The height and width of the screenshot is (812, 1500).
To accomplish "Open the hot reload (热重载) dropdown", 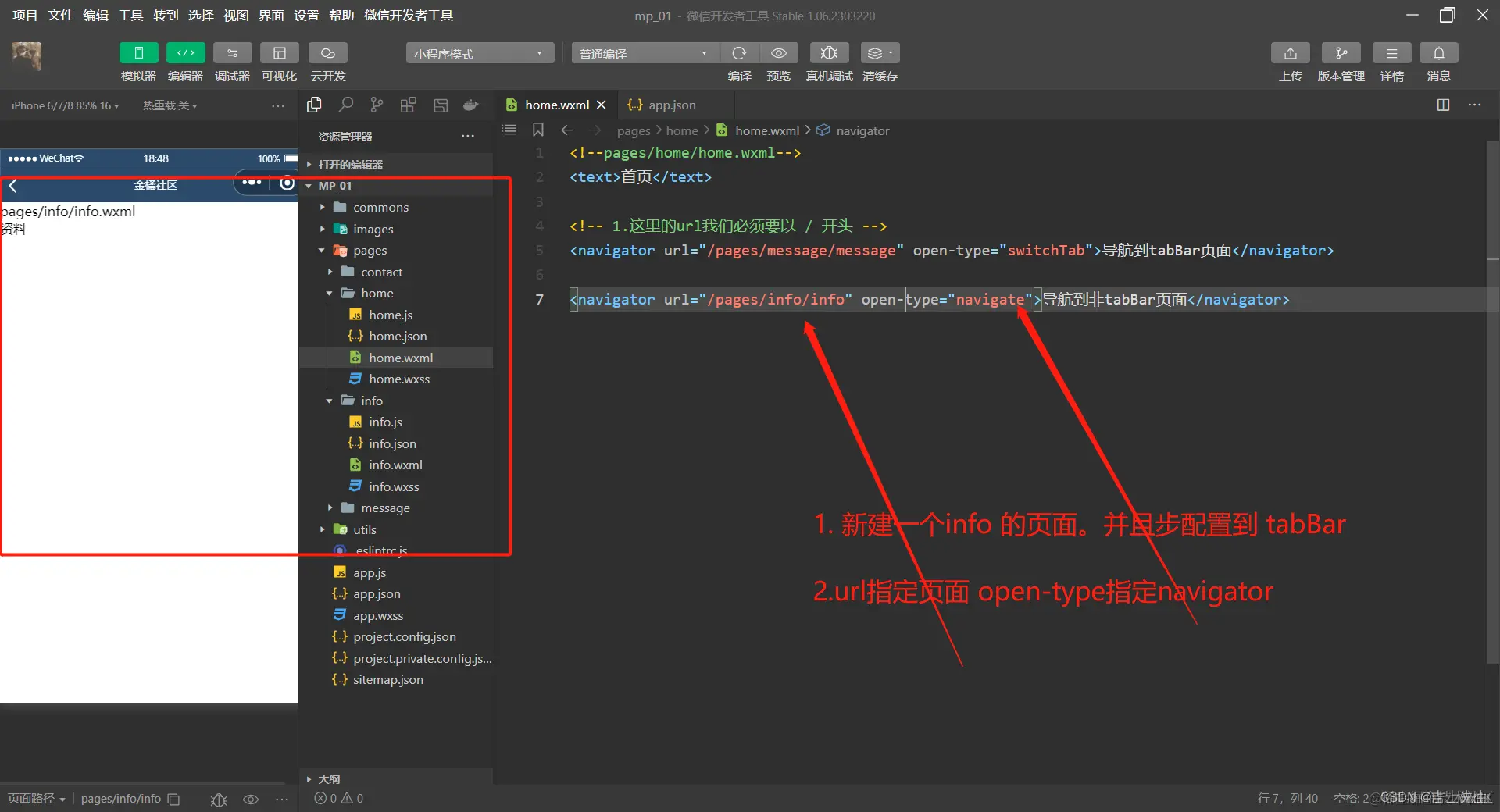I will click(x=170, y=105).
